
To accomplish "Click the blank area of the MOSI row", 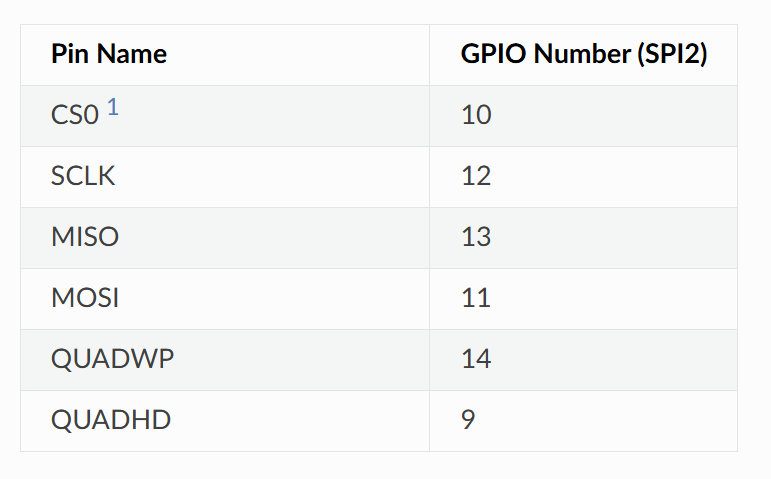I will click(300, 299).
